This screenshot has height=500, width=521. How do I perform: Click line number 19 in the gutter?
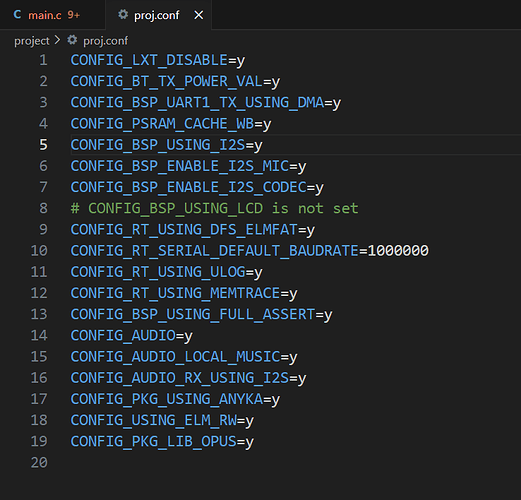pyautogui.click(x=39, y=441)
